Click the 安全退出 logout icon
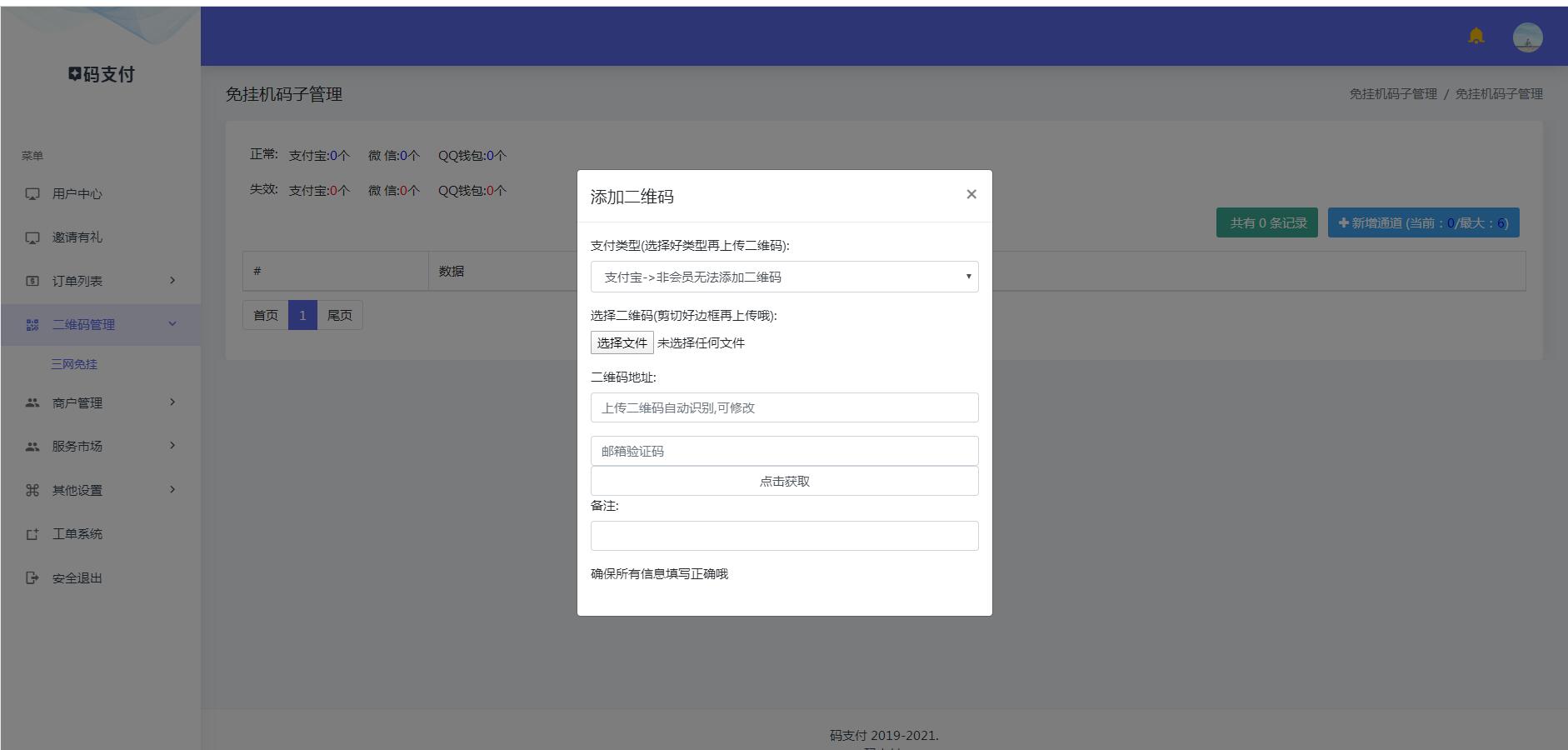The image size is (1568, 750). pyautogui.click(x=32, y=578)
